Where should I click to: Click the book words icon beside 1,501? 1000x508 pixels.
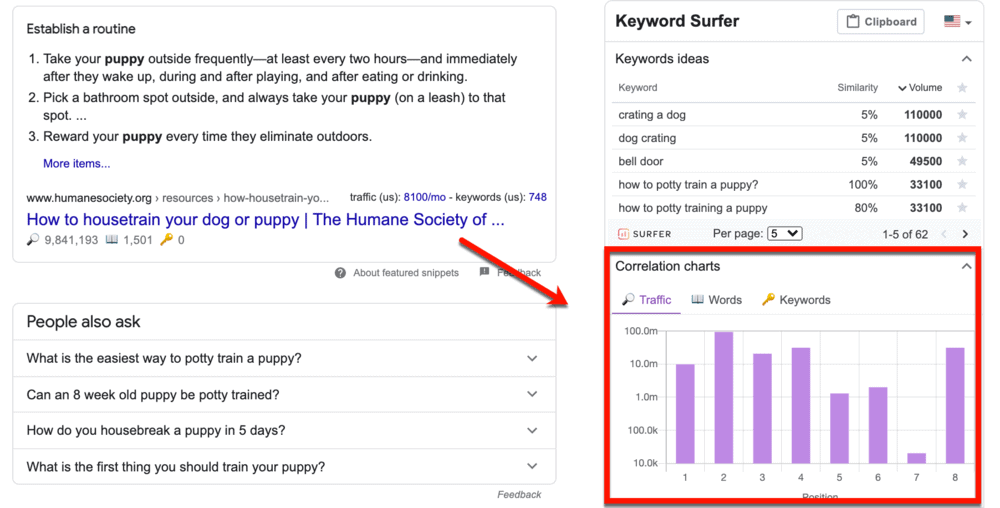coord(112,240)
